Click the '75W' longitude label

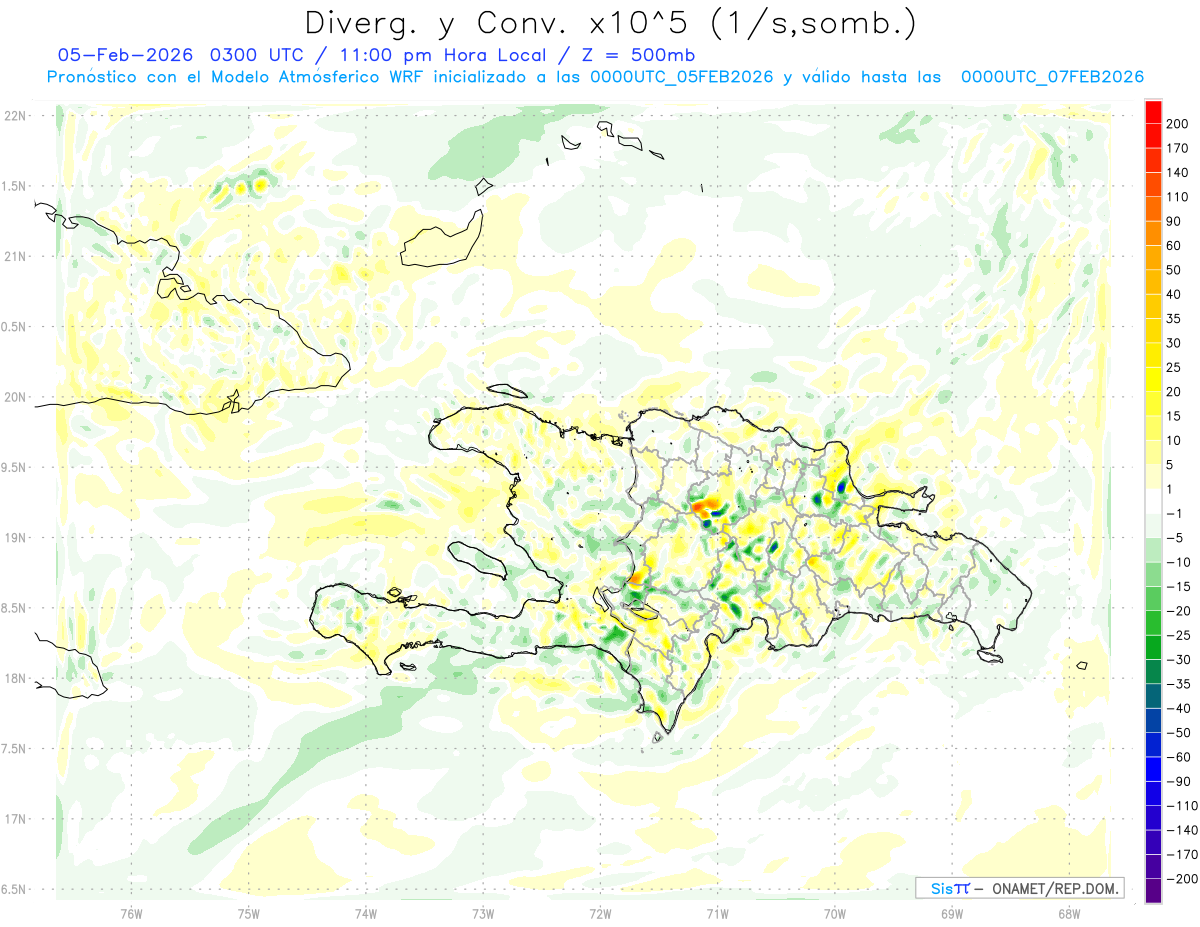(x=248, y=913)
